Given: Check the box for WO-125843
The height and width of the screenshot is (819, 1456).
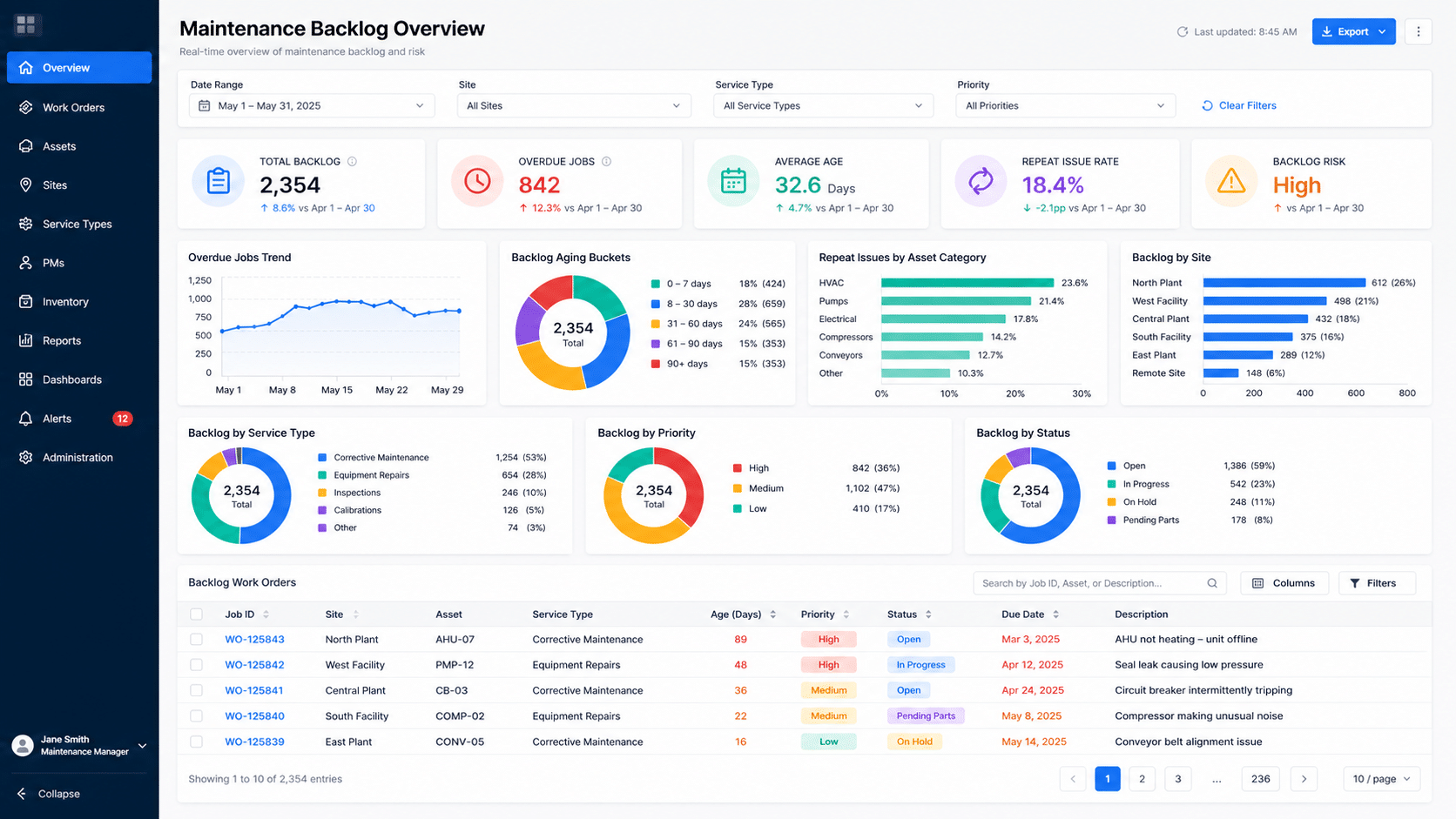Looking at the screenshot, I should pos(196,639).
